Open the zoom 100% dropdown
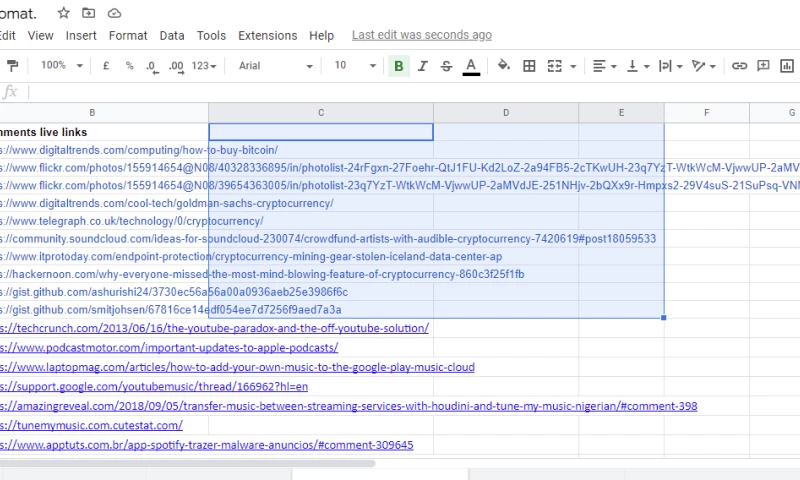Viewport: 800px width, 480px height. (x=62, y=65)
